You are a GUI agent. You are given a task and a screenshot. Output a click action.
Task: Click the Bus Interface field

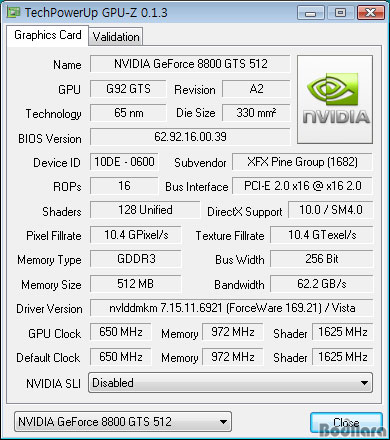pos(302,186)
